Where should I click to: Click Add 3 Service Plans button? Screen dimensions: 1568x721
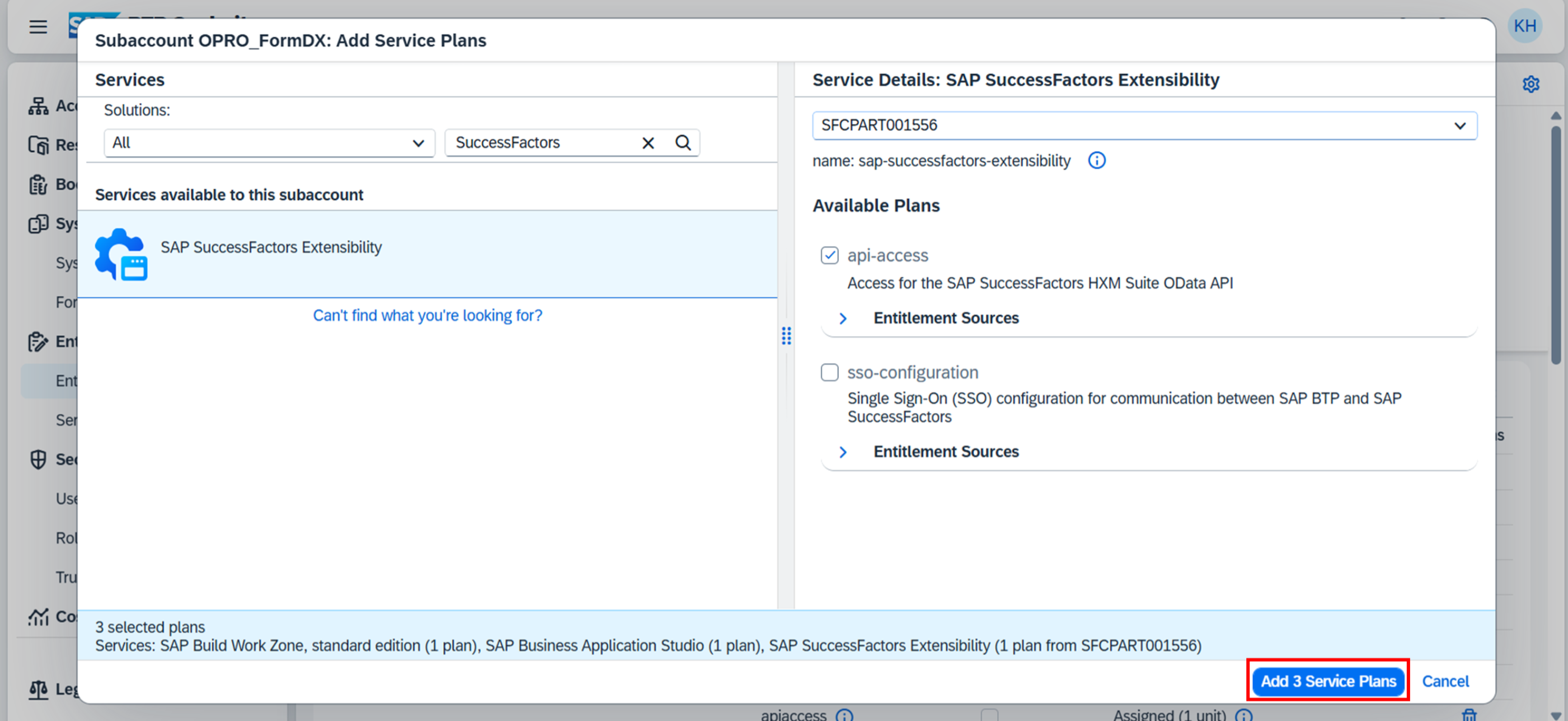[x=1328, y=681]
